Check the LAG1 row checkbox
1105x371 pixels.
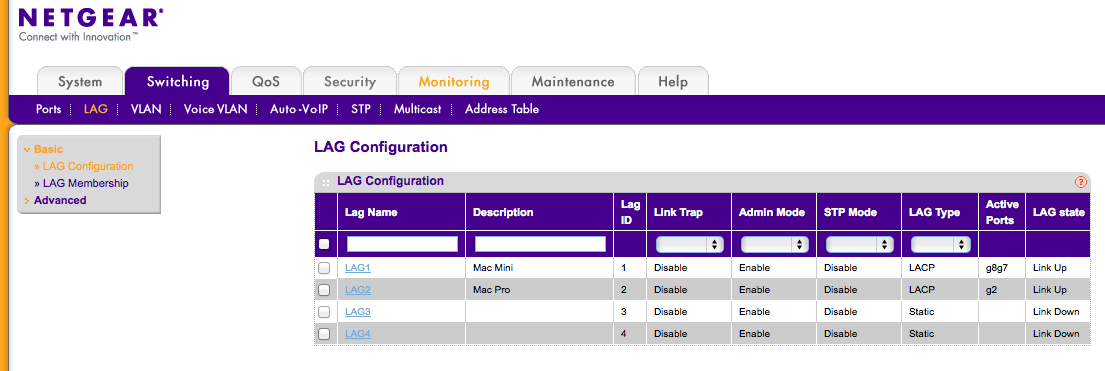pyautogui.click(x=324, y=268)
